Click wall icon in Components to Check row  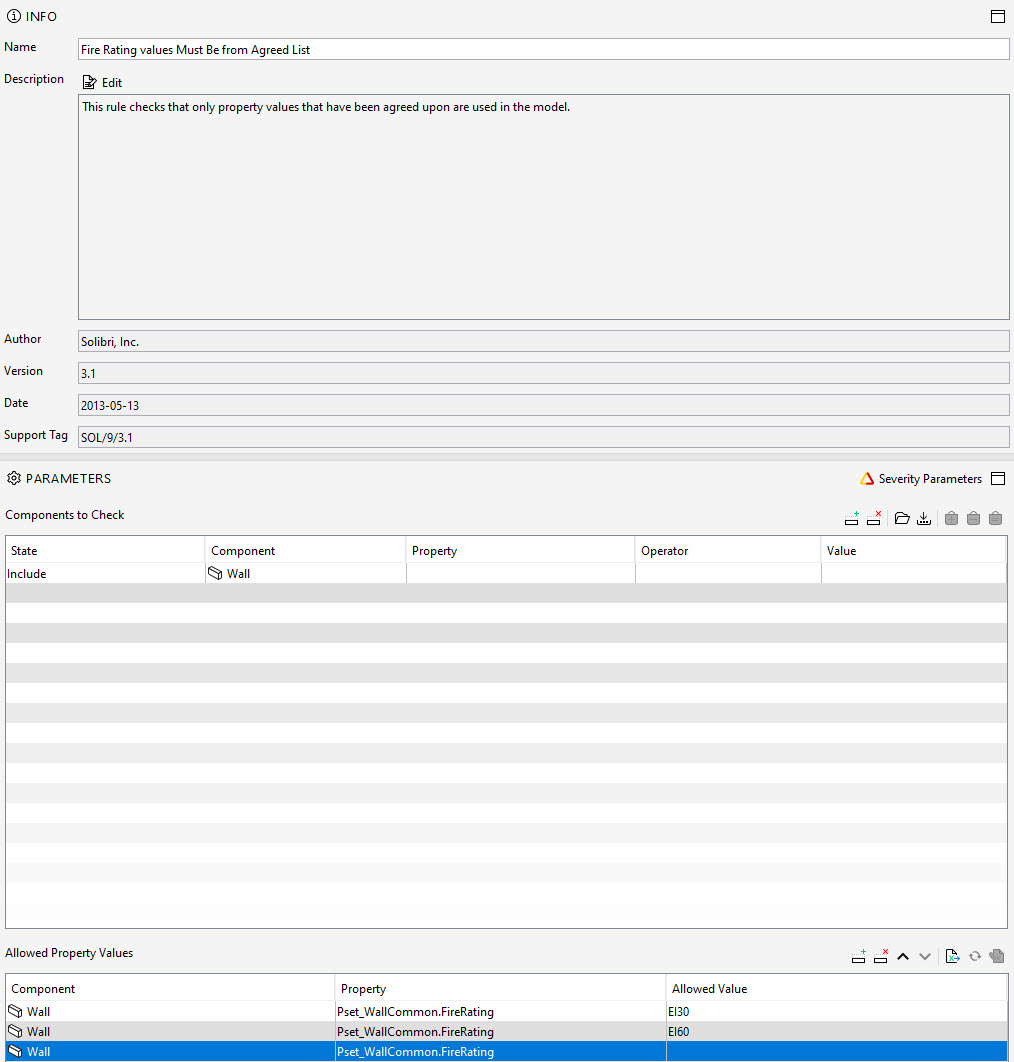coord(215,573)
